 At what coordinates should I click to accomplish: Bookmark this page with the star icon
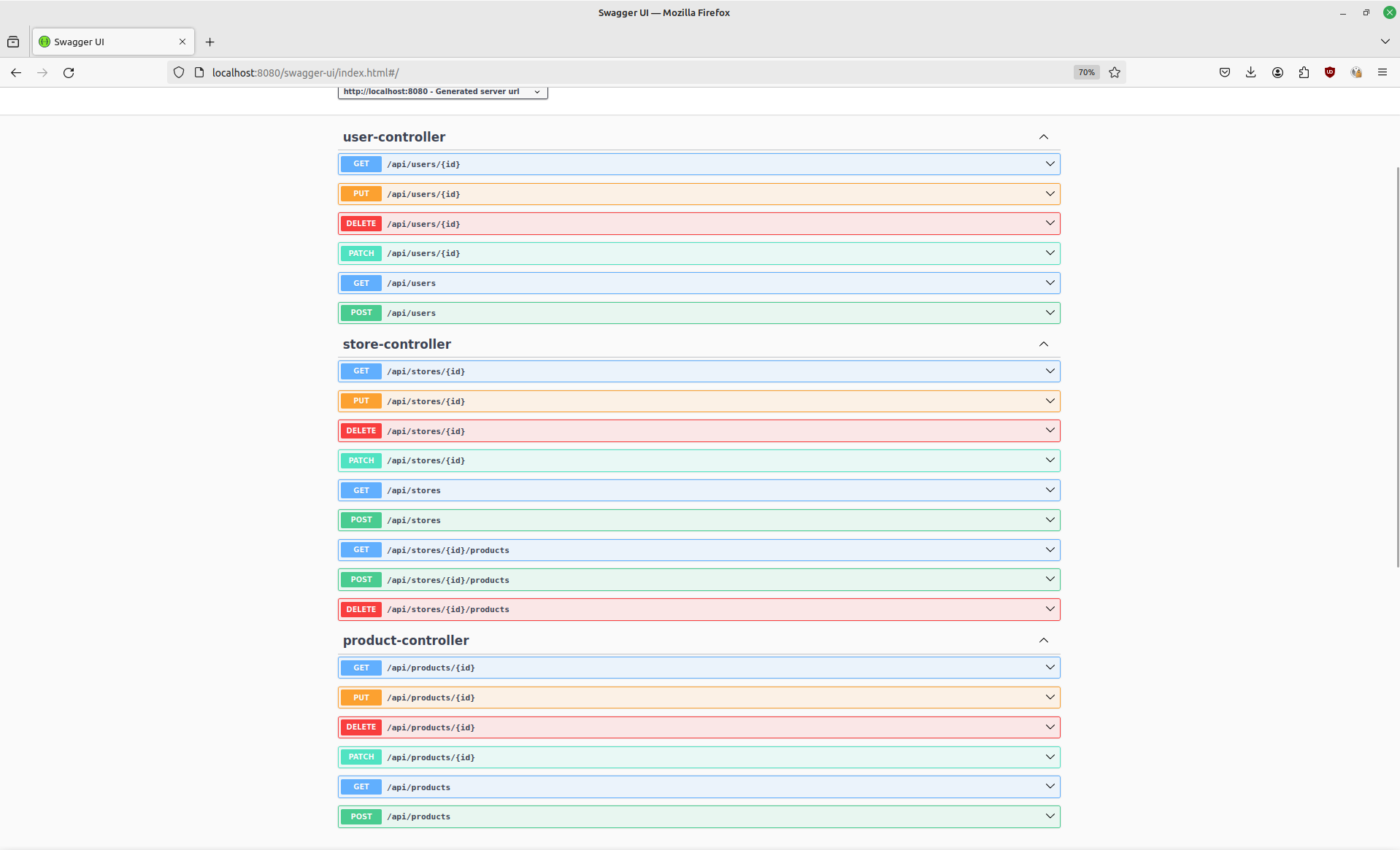point(1115,72)
